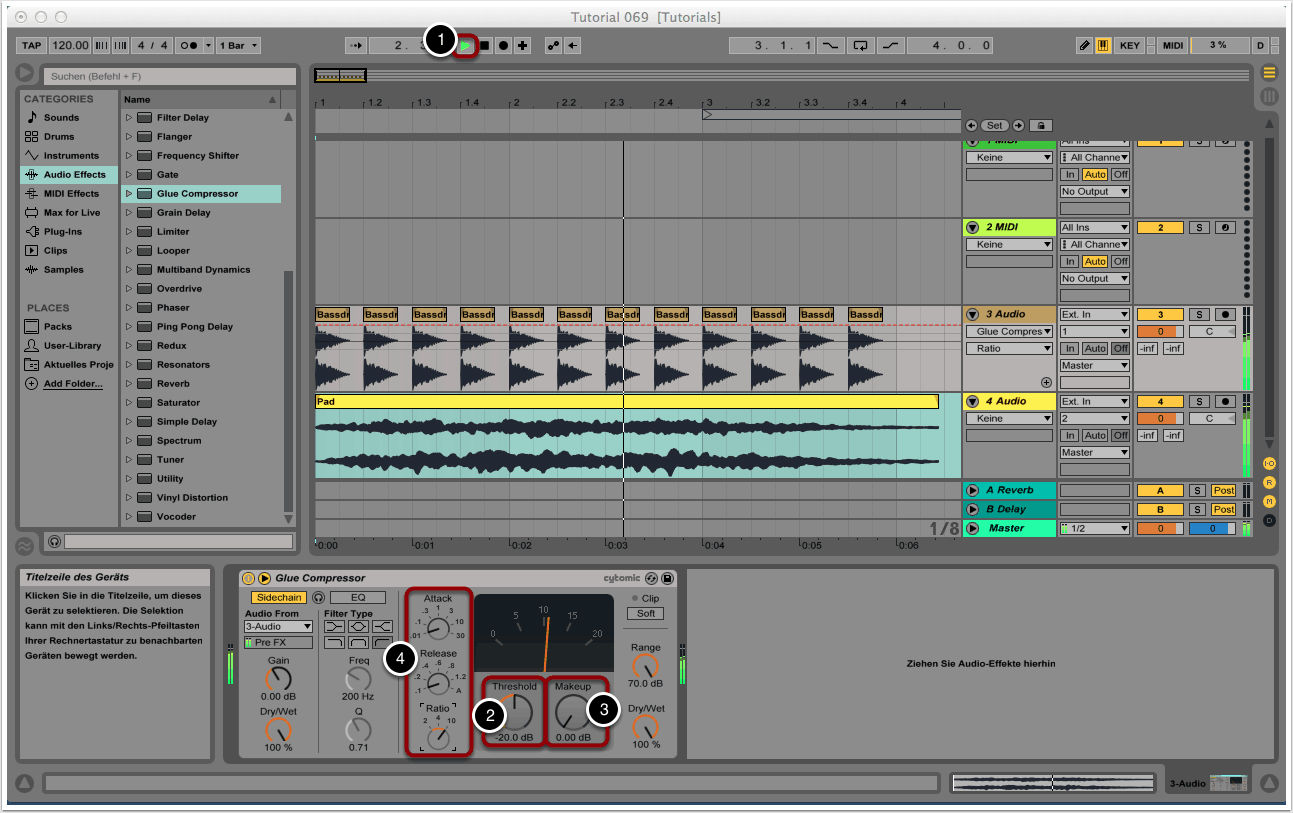1293x813 pixels.
Task: Click the Glue Compressor save preset icon
Action: tap(667, 578)
